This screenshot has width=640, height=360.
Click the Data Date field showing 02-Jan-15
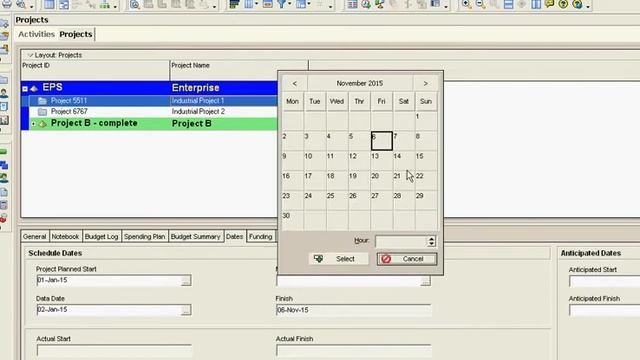point(109,310)
